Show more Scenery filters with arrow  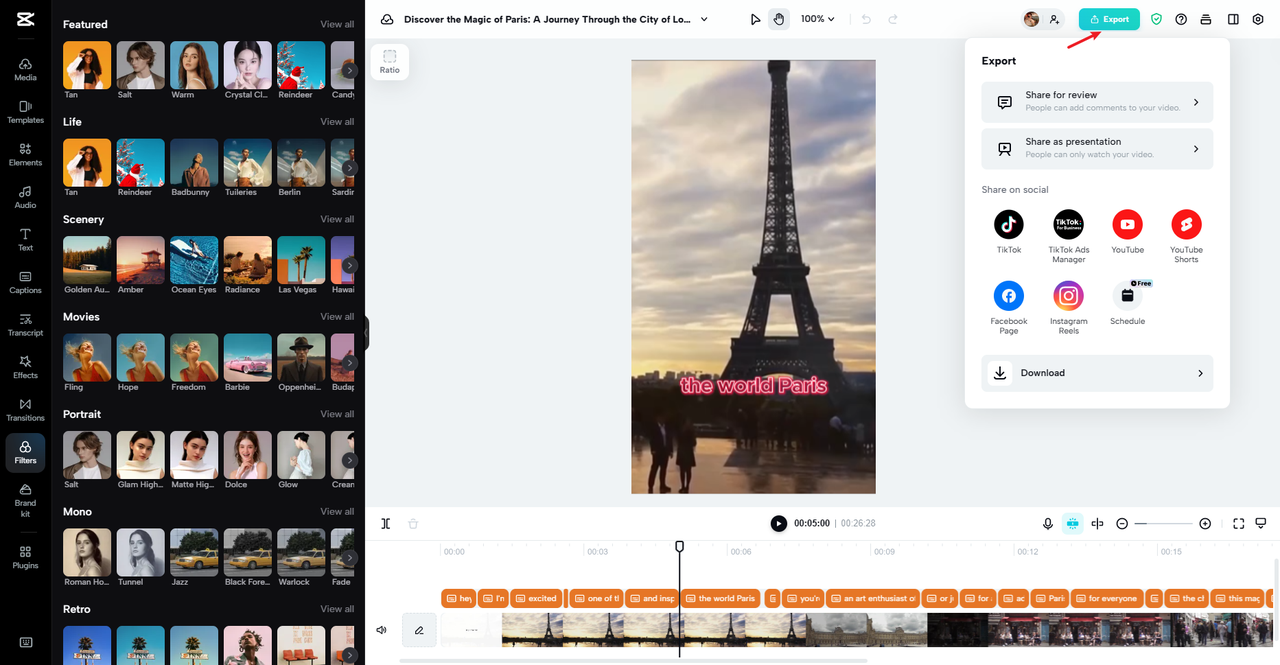[x=349, y=265]
